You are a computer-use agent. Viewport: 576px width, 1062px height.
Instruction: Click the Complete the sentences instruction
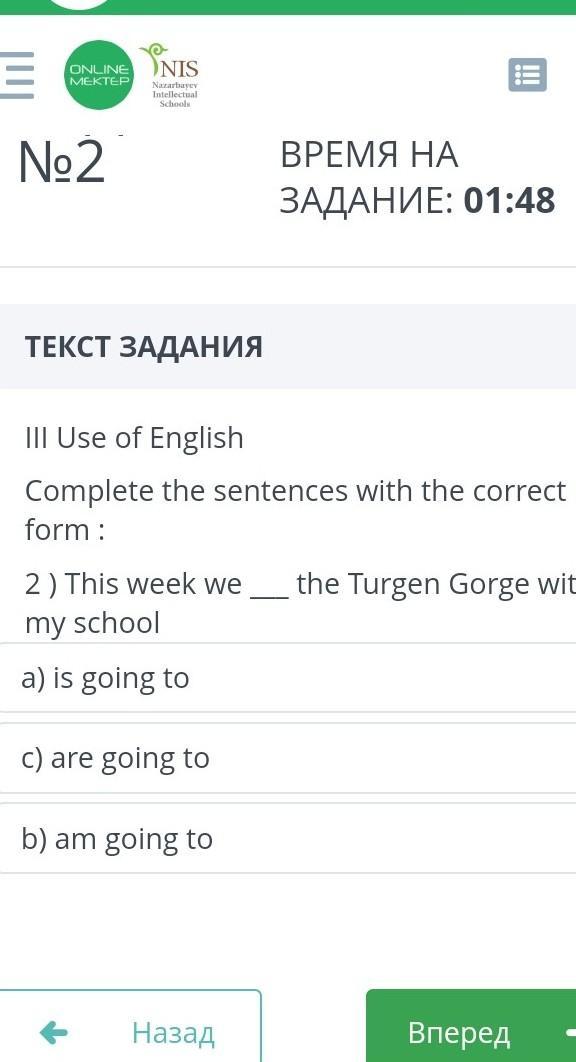[x=295, y=510]
